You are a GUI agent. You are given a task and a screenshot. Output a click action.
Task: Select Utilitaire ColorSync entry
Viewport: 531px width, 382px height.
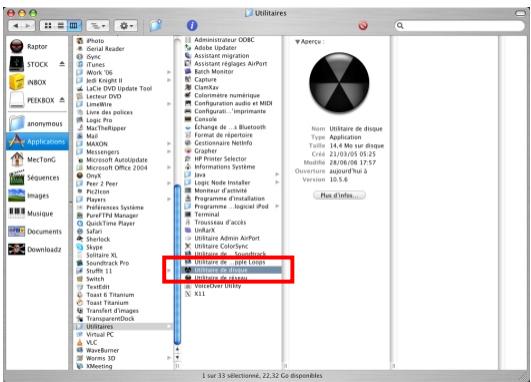[x=221, y=246]
